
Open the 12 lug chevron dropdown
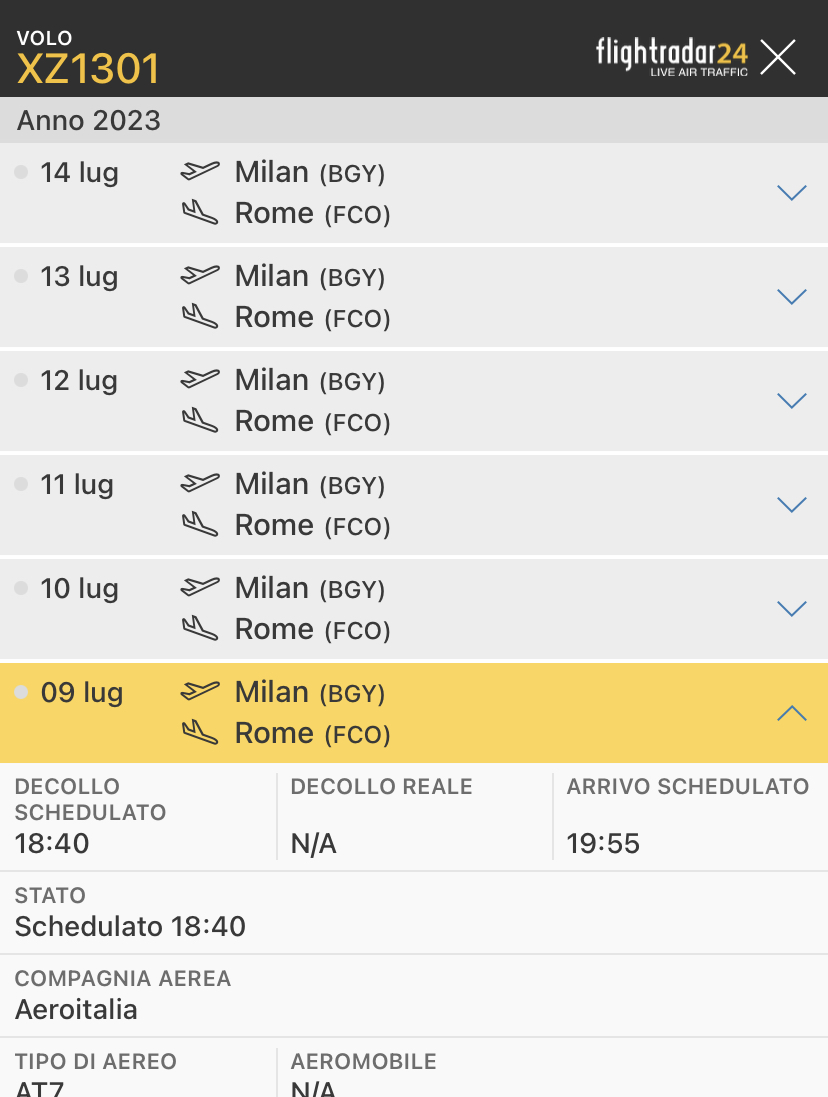[791, 401]
